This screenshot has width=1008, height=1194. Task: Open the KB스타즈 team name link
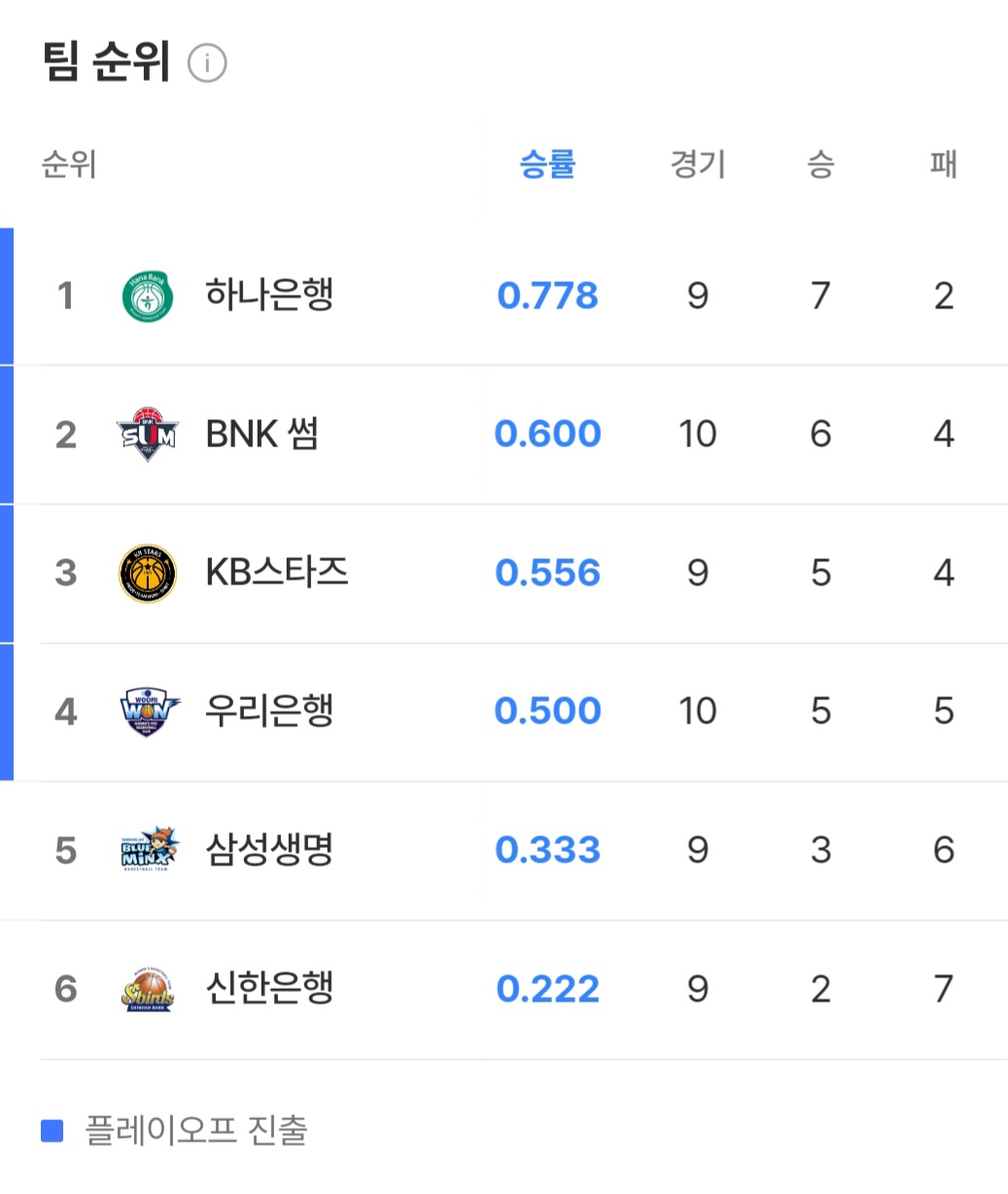coord(277,573)
